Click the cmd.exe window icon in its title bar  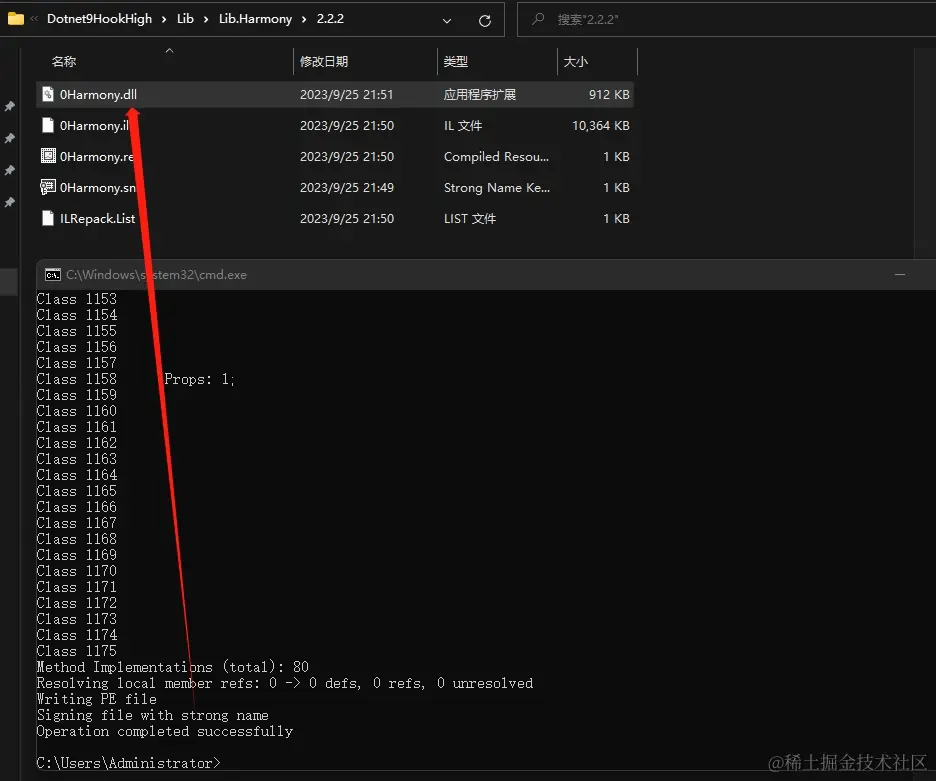53,275
